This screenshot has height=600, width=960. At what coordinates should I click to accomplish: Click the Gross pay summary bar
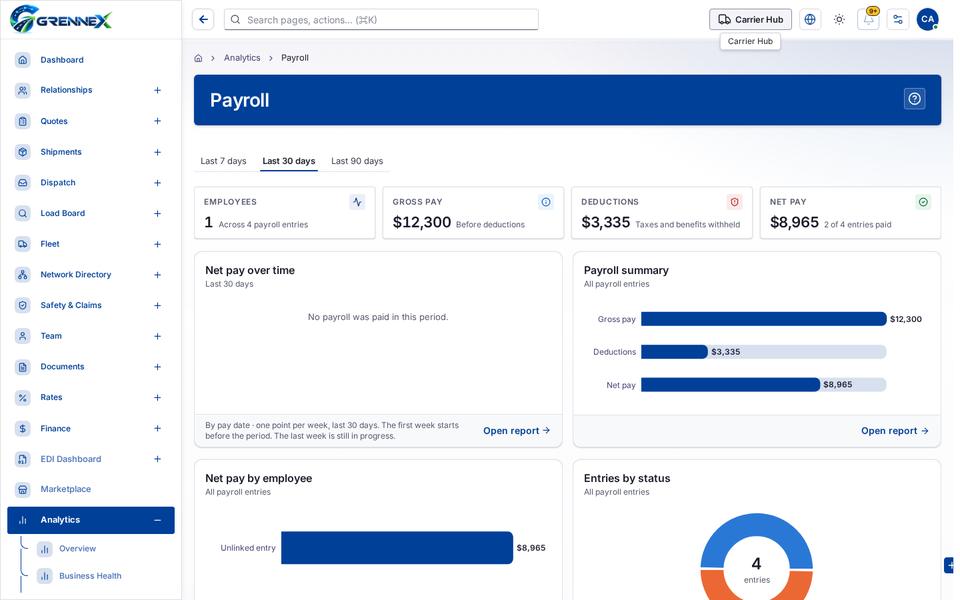click(x=763, y=319)
